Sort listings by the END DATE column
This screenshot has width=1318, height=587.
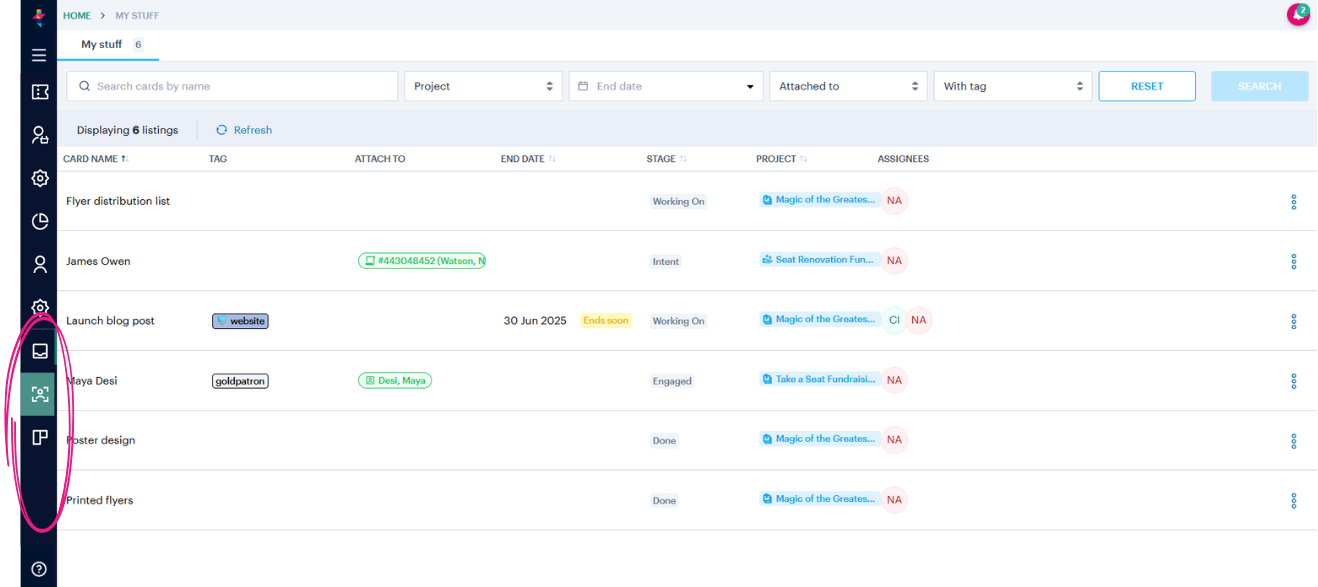(x=527, y=158)
